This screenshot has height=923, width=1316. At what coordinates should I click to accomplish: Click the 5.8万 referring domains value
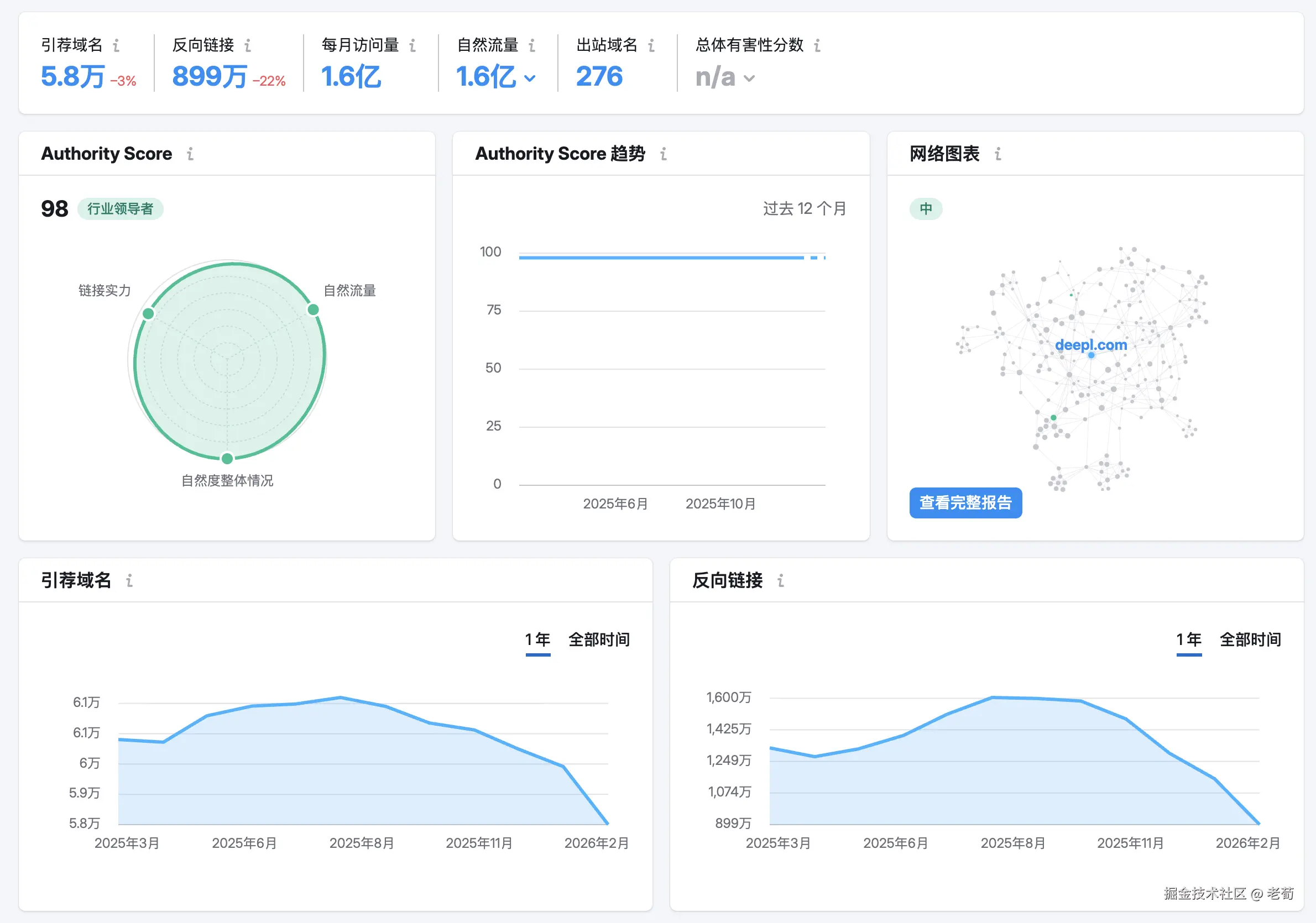tap(73, 77)
